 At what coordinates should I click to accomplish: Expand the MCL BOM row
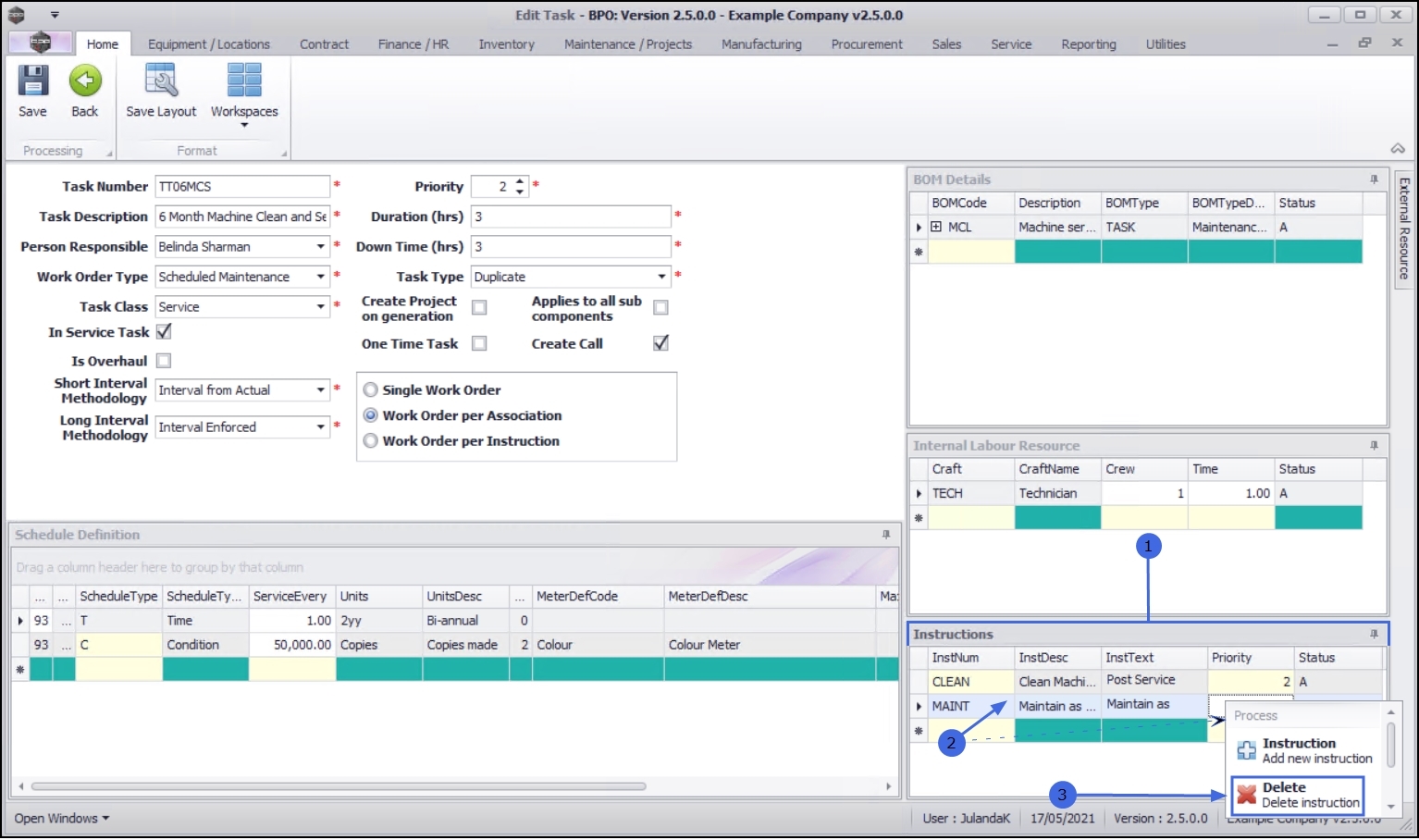(x=936, y=227)
